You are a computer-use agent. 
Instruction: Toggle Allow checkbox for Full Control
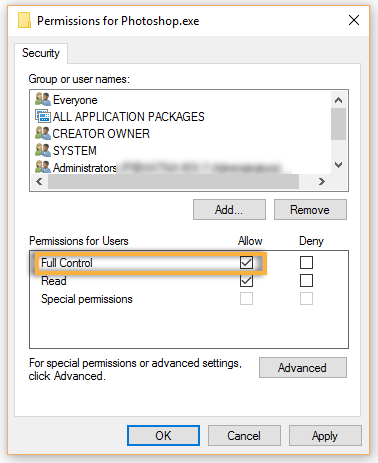(x=246, y=263)
